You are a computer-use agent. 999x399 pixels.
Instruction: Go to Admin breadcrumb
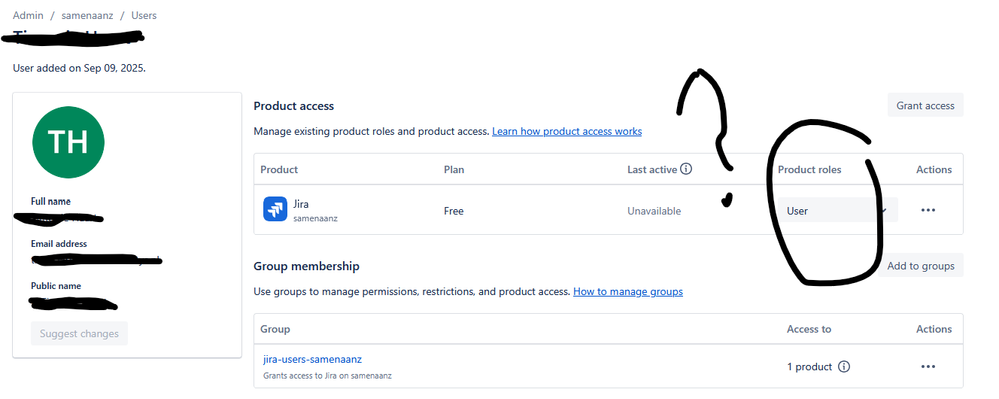pyautogui.click(x=27, y=15)
